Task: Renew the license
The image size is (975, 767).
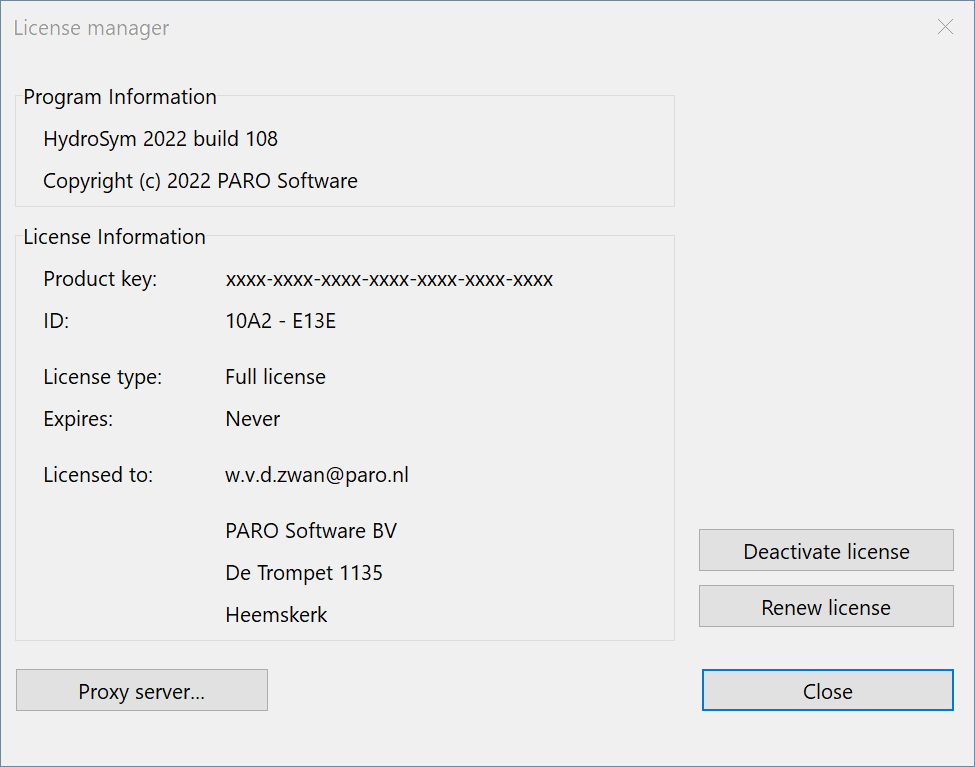Action: coord(826,606)
